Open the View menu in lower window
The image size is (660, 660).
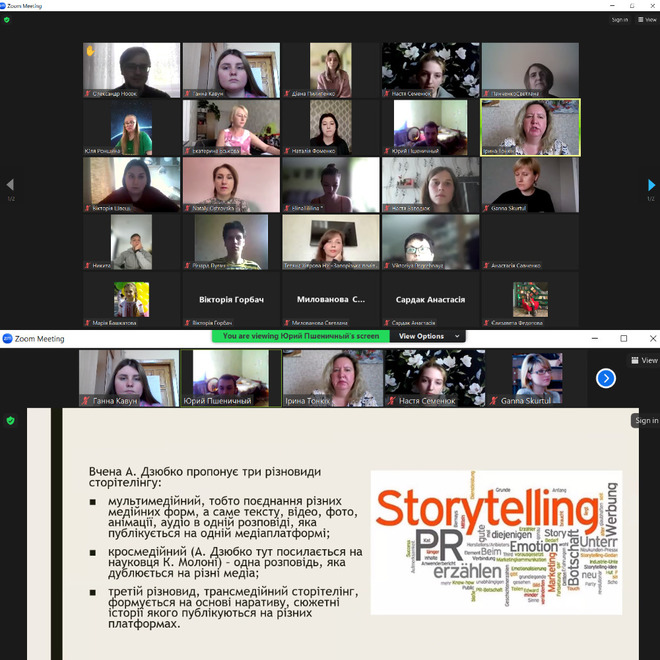pos(645,360)
